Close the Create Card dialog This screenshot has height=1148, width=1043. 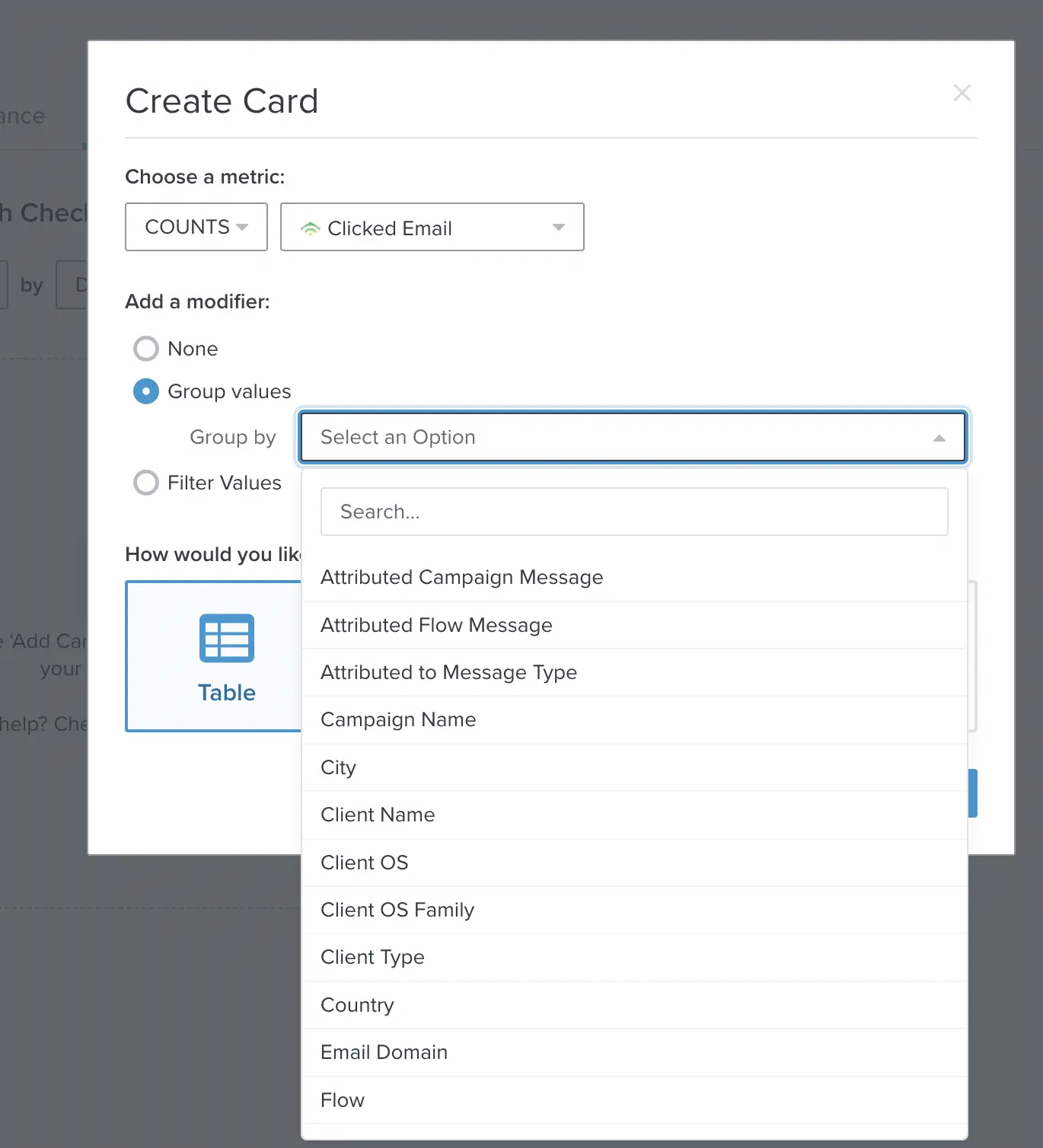tap(962, 93)
